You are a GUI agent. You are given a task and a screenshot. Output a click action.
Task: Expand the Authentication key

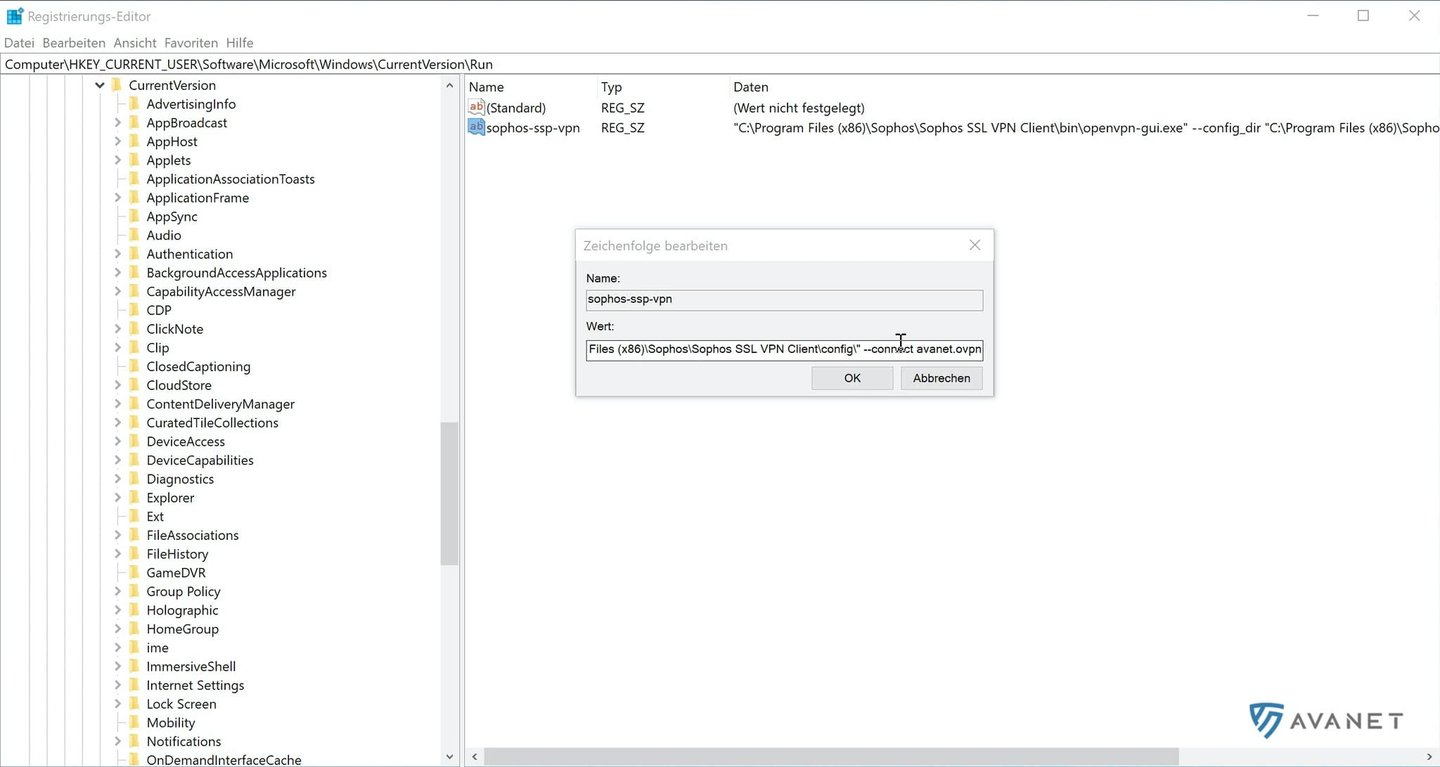[x=118, y=254]
